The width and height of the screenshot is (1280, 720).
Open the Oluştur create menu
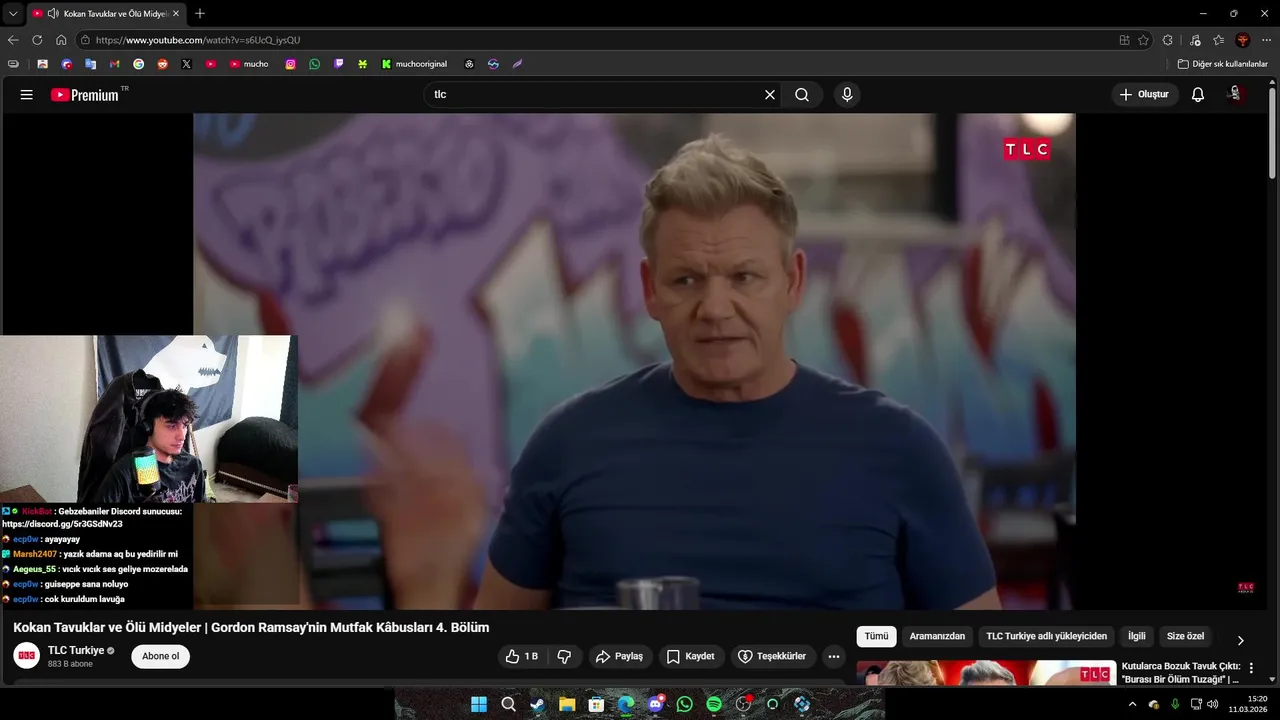1144,95
